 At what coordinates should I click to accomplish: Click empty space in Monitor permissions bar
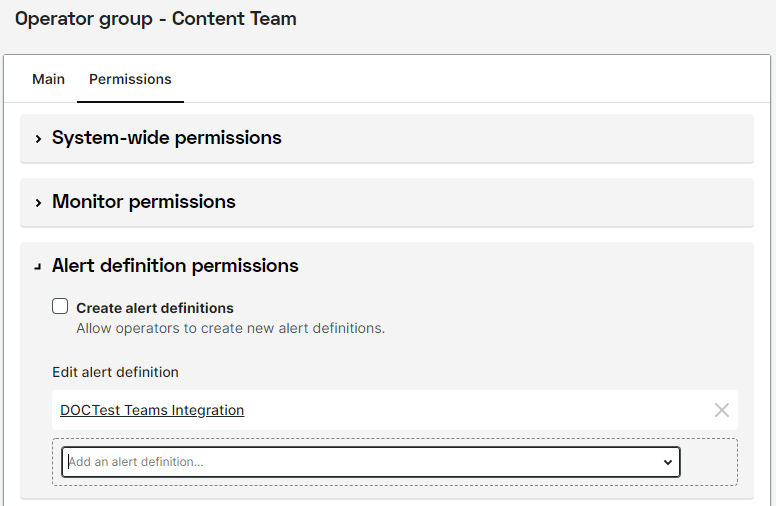tap(500, 202)
